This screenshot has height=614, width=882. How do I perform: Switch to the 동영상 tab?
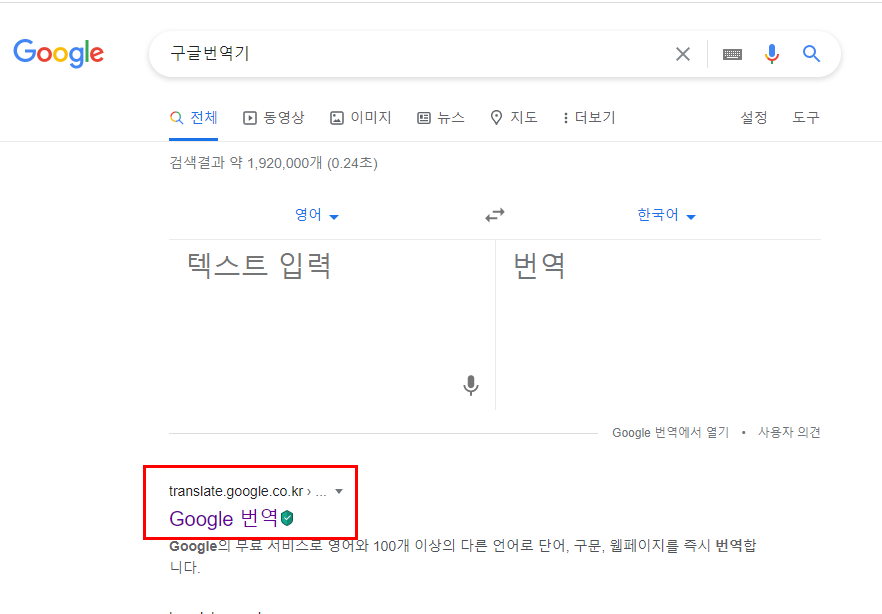(274, 118)
